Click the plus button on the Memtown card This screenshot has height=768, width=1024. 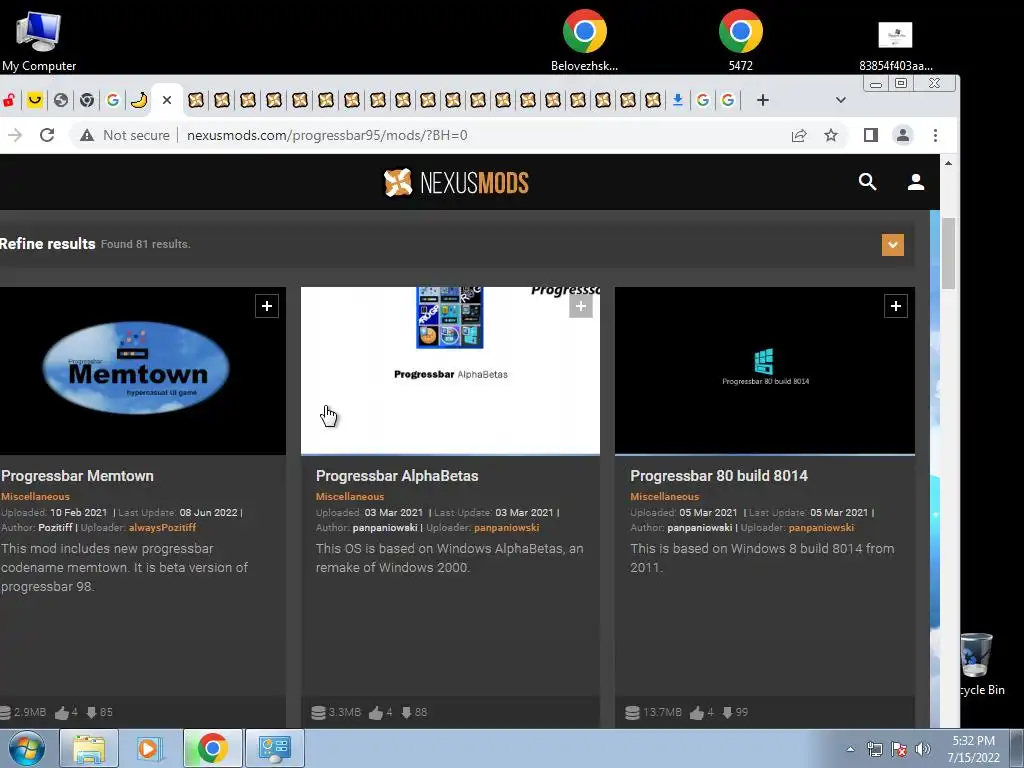(267, 306)
